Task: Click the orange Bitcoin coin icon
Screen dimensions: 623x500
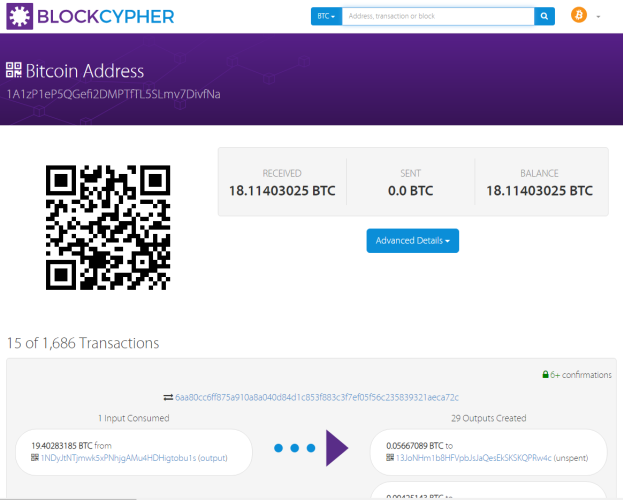Action: (579, 15)
